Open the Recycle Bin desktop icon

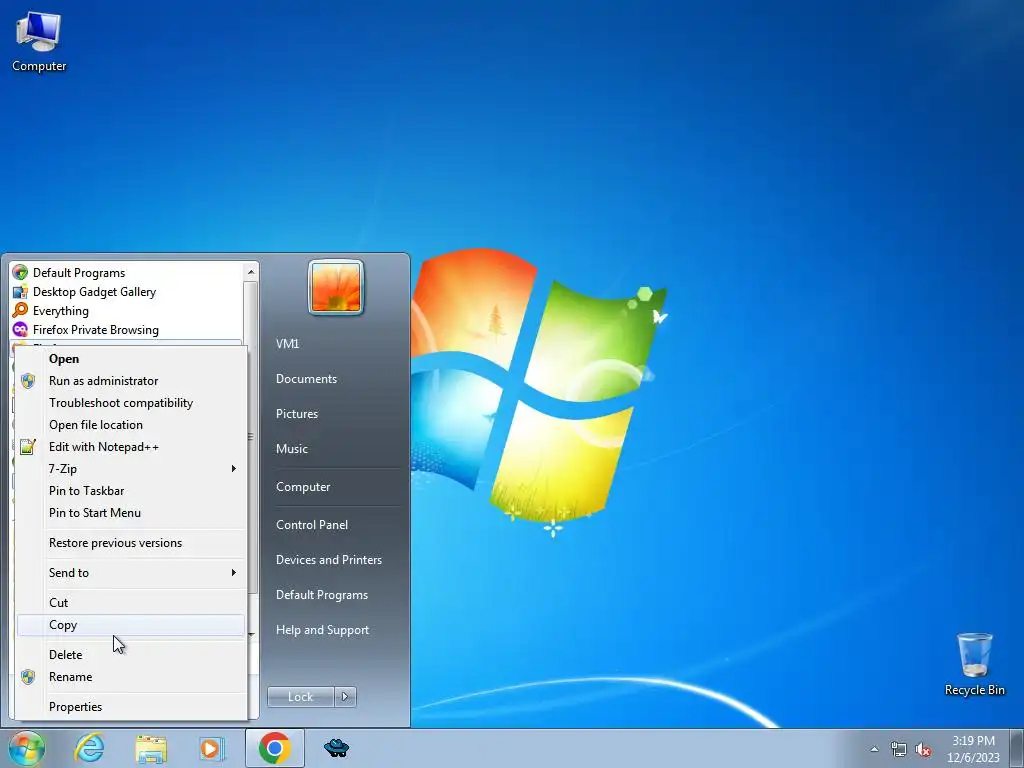(974, 664)
